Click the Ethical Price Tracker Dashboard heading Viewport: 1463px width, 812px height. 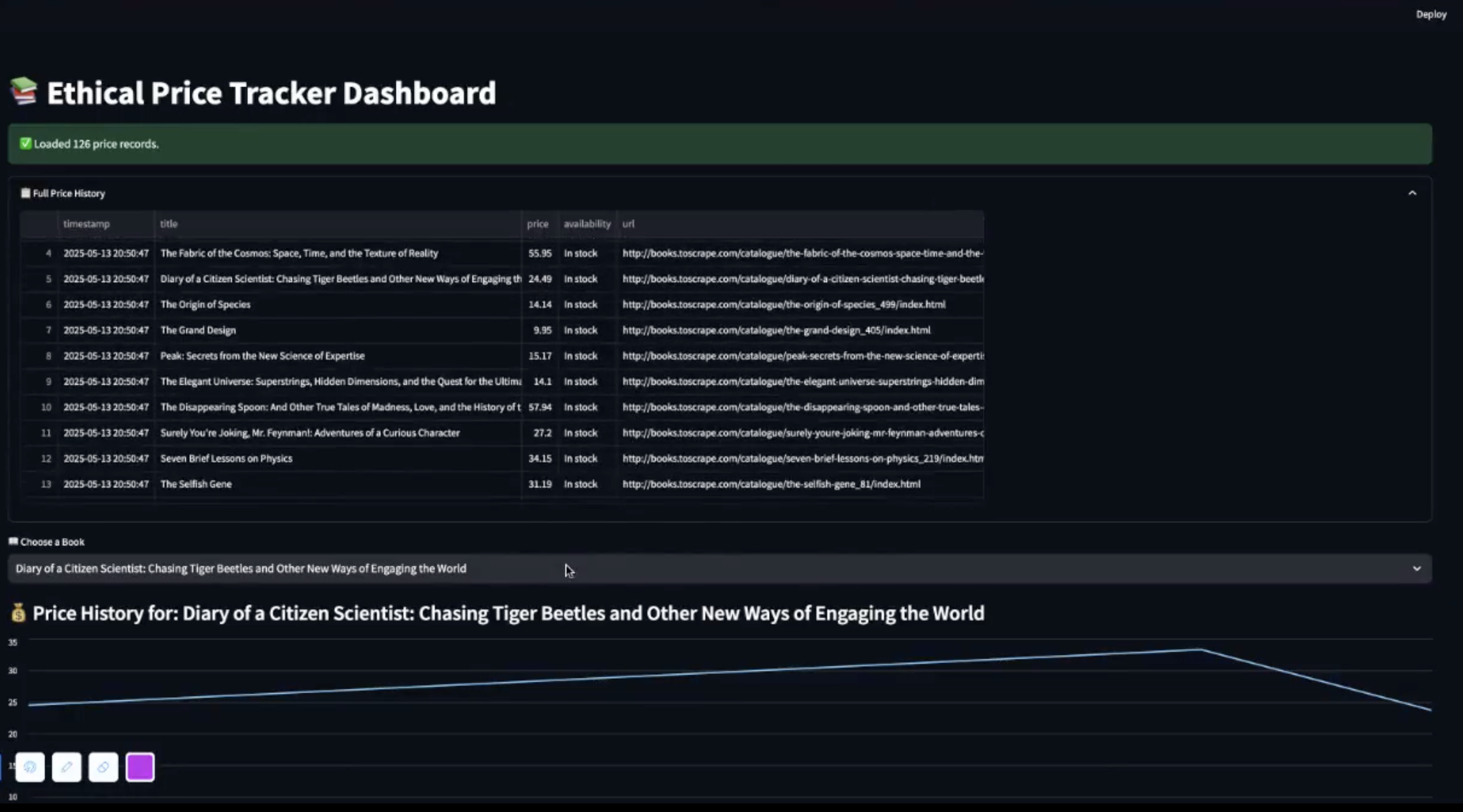pos(271,93)
